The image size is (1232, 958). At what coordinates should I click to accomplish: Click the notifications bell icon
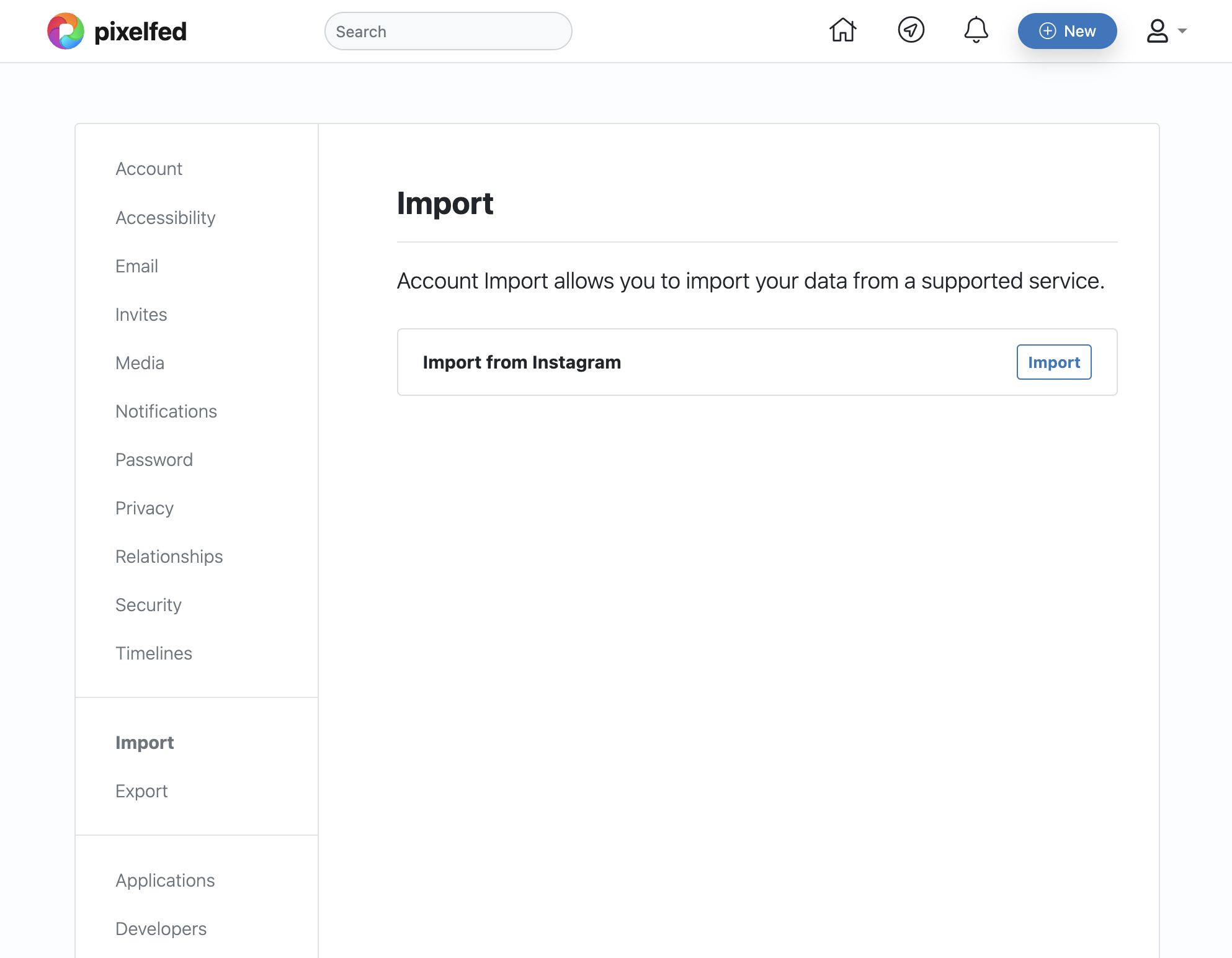coord(974,30)
